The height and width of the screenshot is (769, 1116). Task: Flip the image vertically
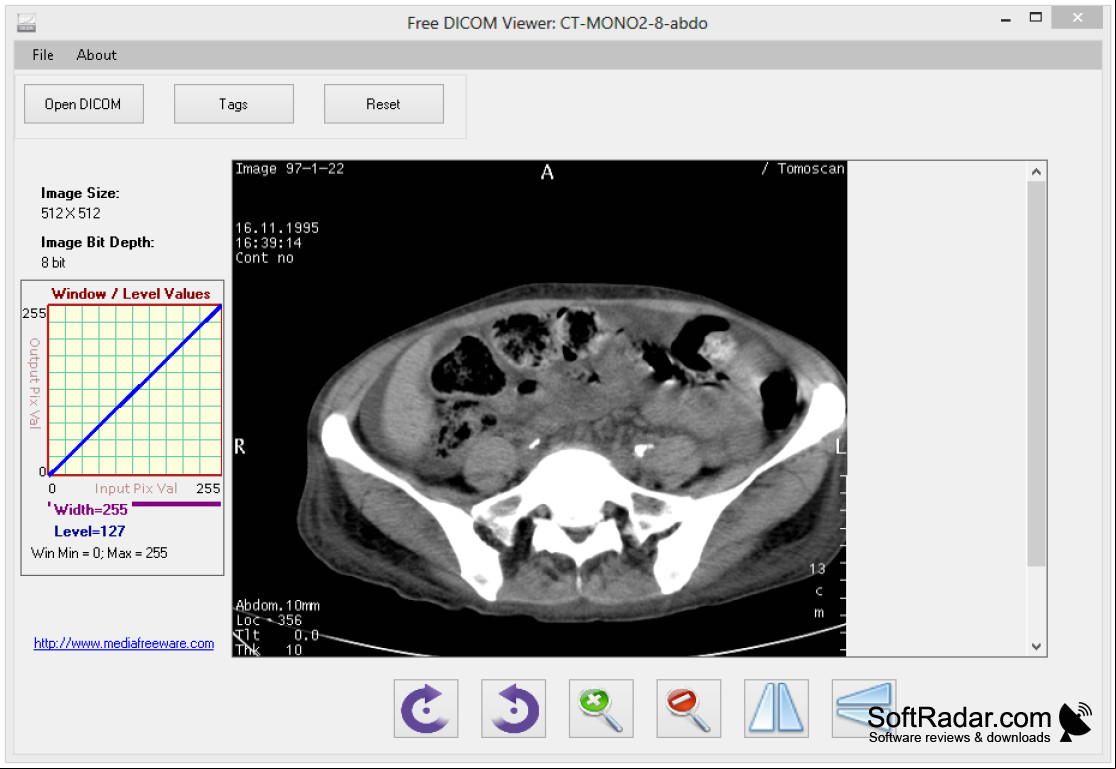863,708
